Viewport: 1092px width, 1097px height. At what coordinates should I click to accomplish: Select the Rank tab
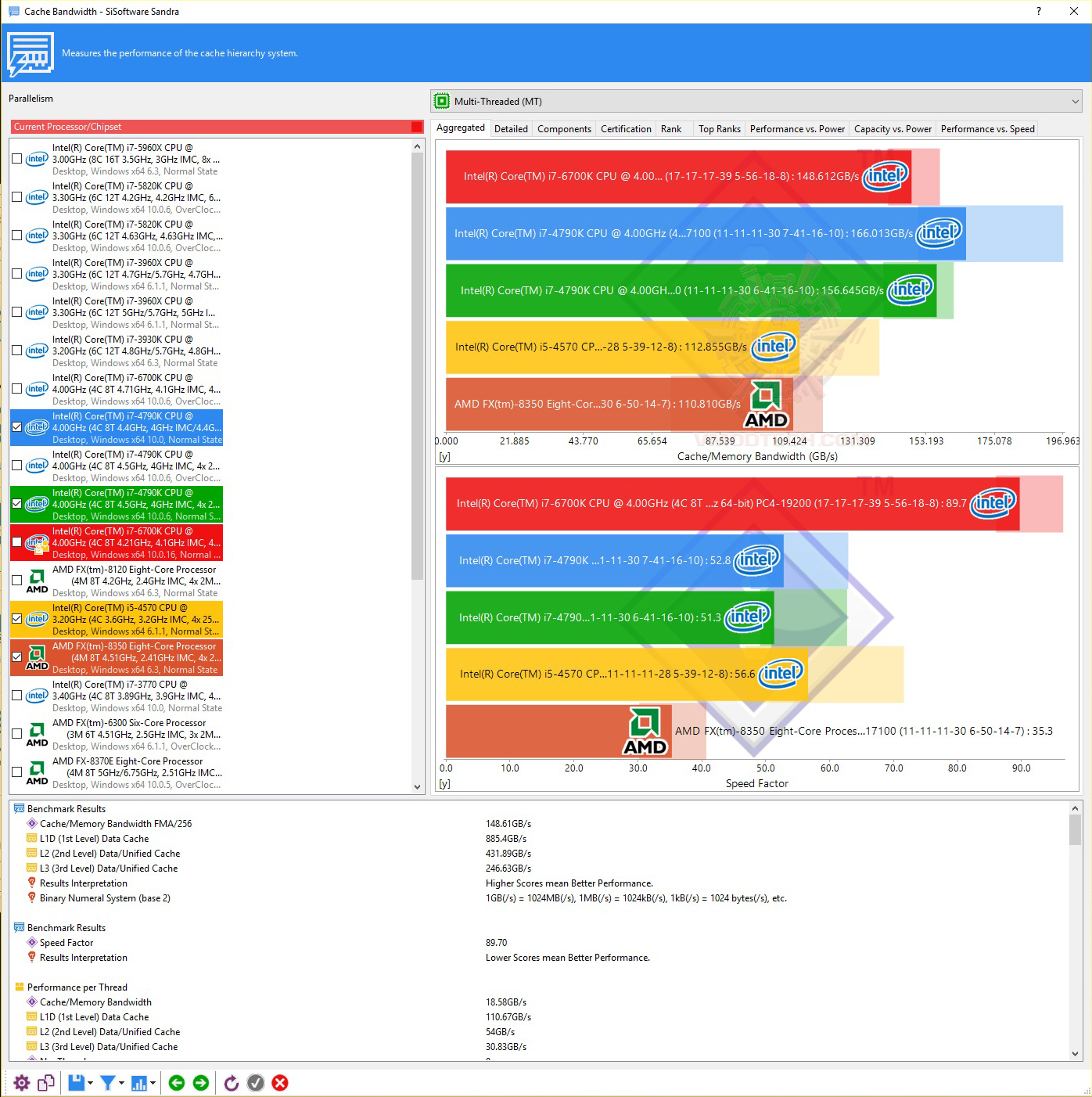(x=671, y=129)
